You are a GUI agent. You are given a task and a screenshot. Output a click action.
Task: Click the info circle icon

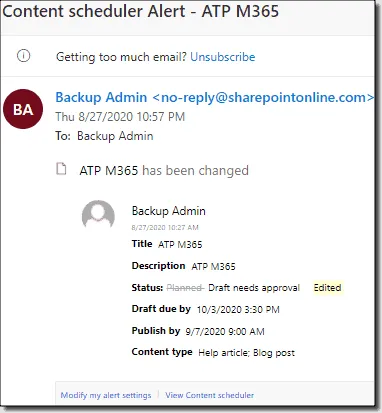point(23,56)
